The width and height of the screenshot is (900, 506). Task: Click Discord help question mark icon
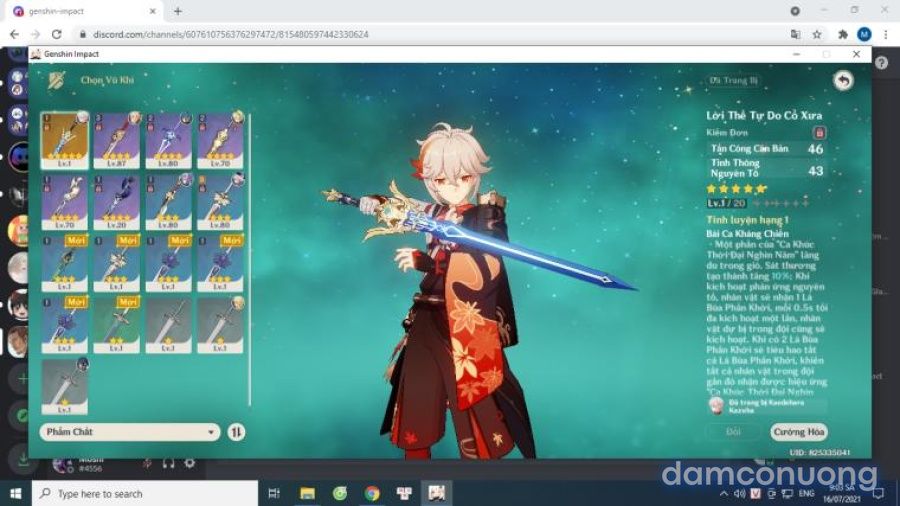882,63
